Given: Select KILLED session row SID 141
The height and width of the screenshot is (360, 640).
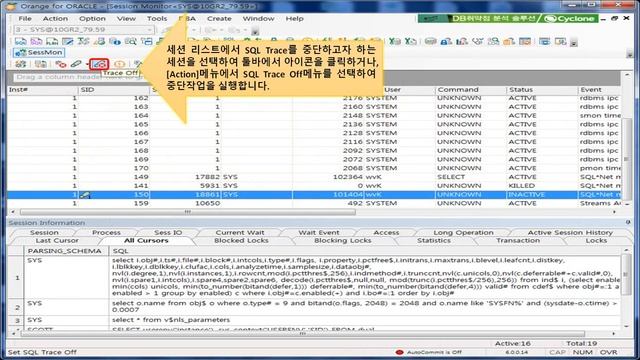Looking at the screenshot, I should click(x=313, y=186).
